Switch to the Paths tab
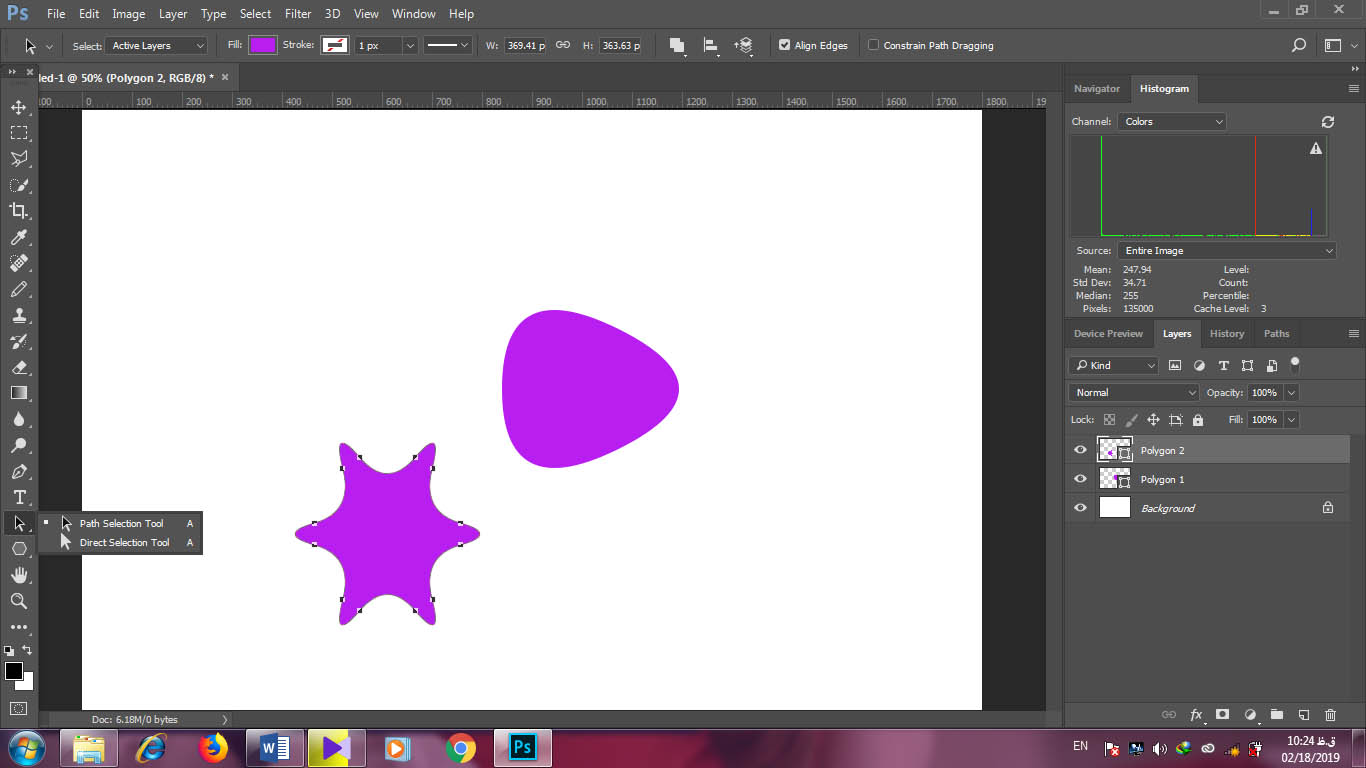This screenshot has height=768, width=1366. tap(1276, 334)
